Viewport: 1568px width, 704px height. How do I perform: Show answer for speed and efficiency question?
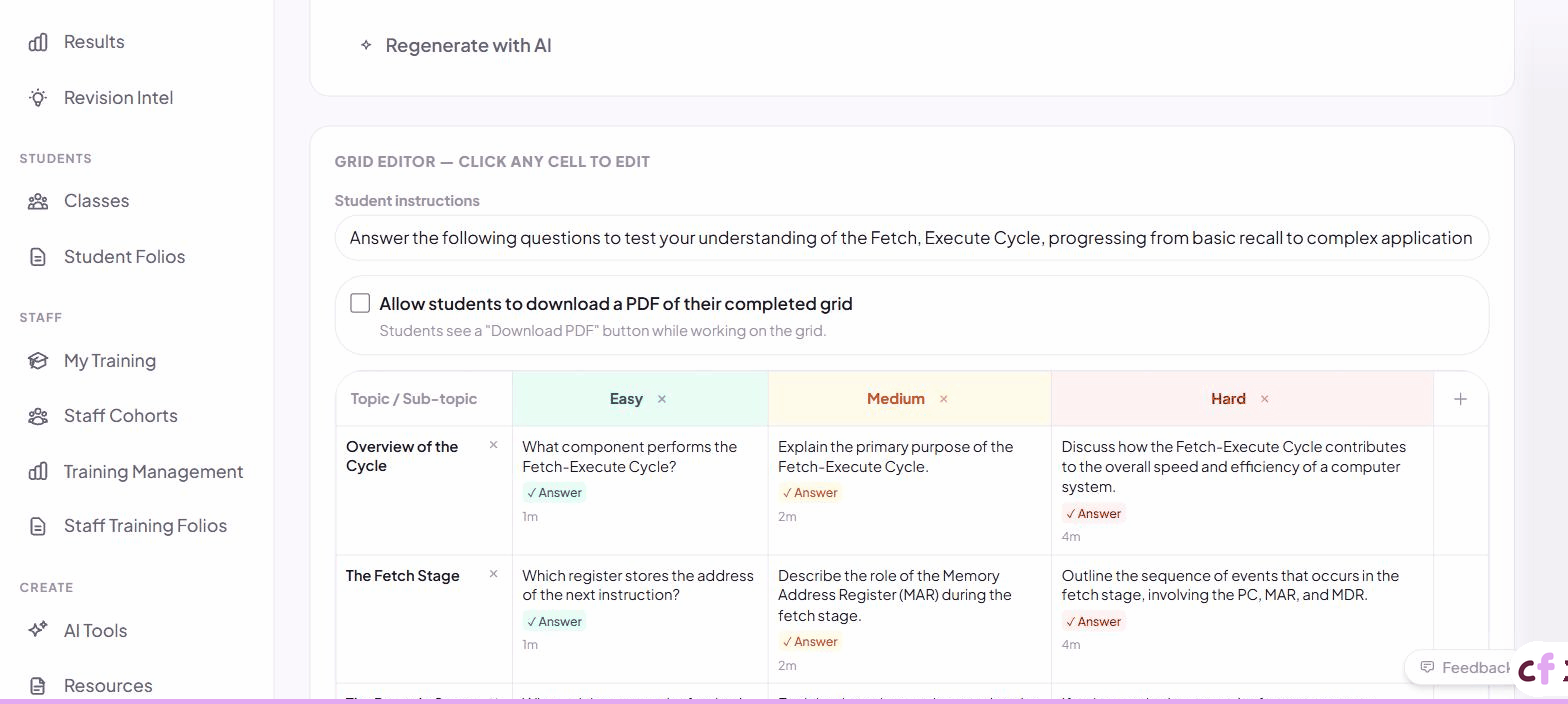(1094, 513)
